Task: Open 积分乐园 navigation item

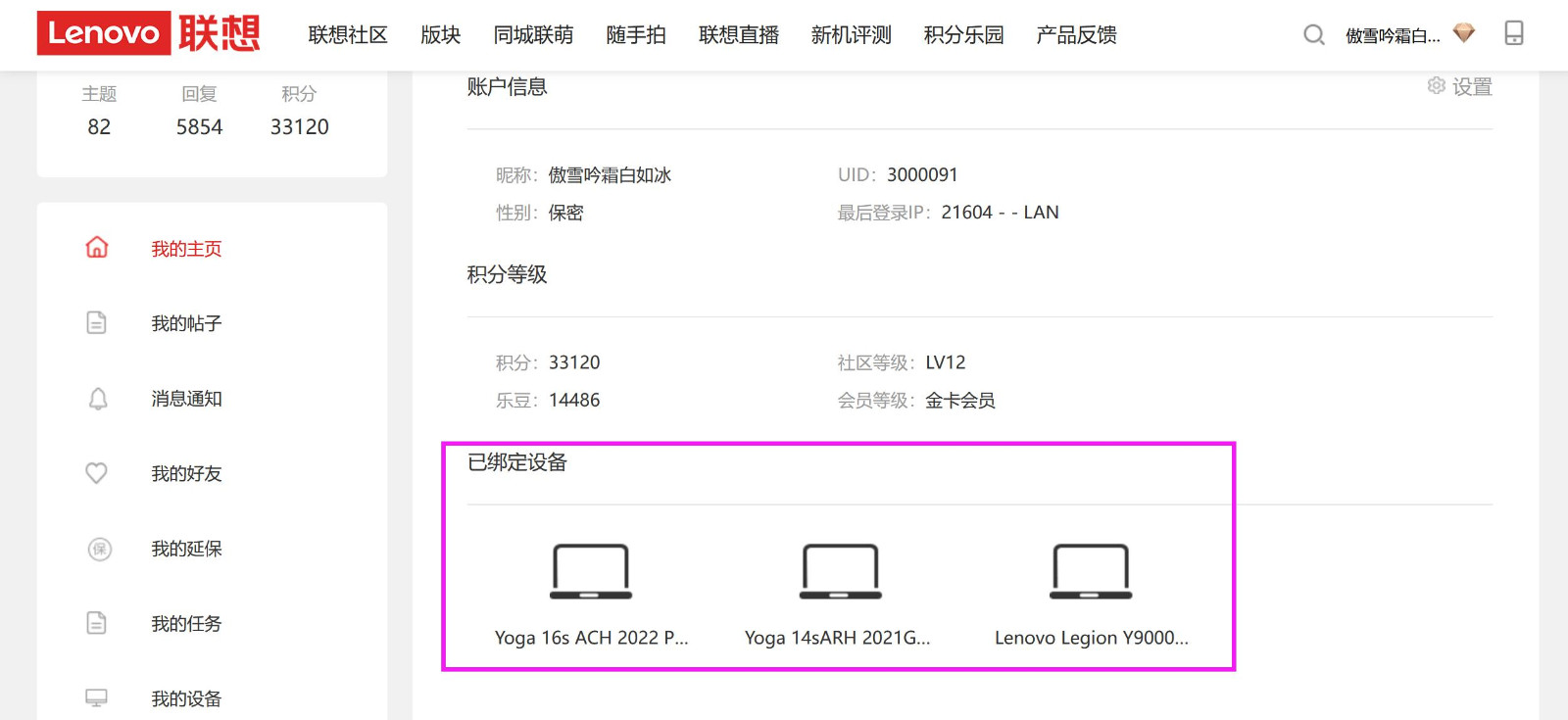Action: [x=964, y=35]
